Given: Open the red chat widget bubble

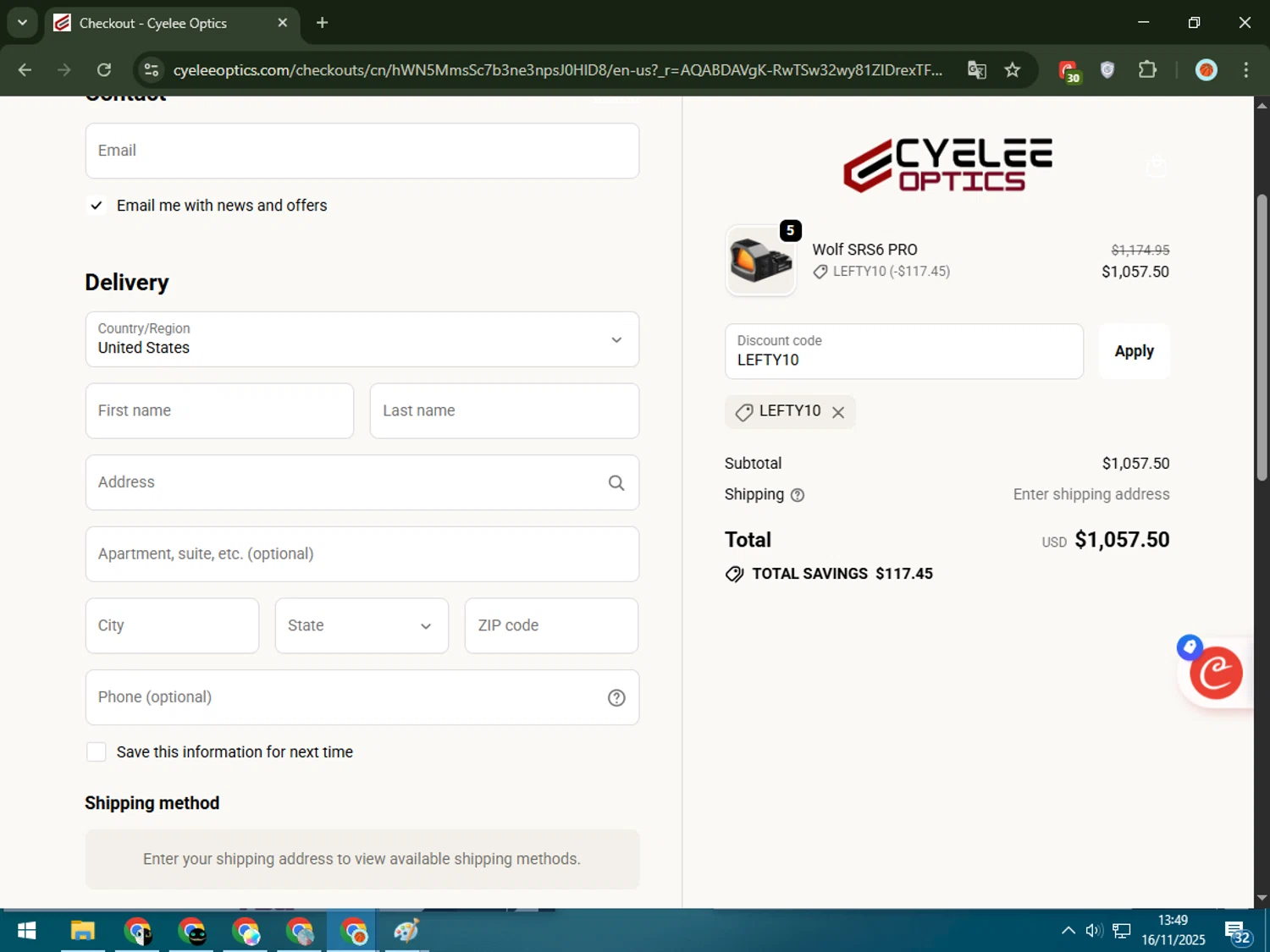Looking at the screenshot, I should pos(1216,674).
